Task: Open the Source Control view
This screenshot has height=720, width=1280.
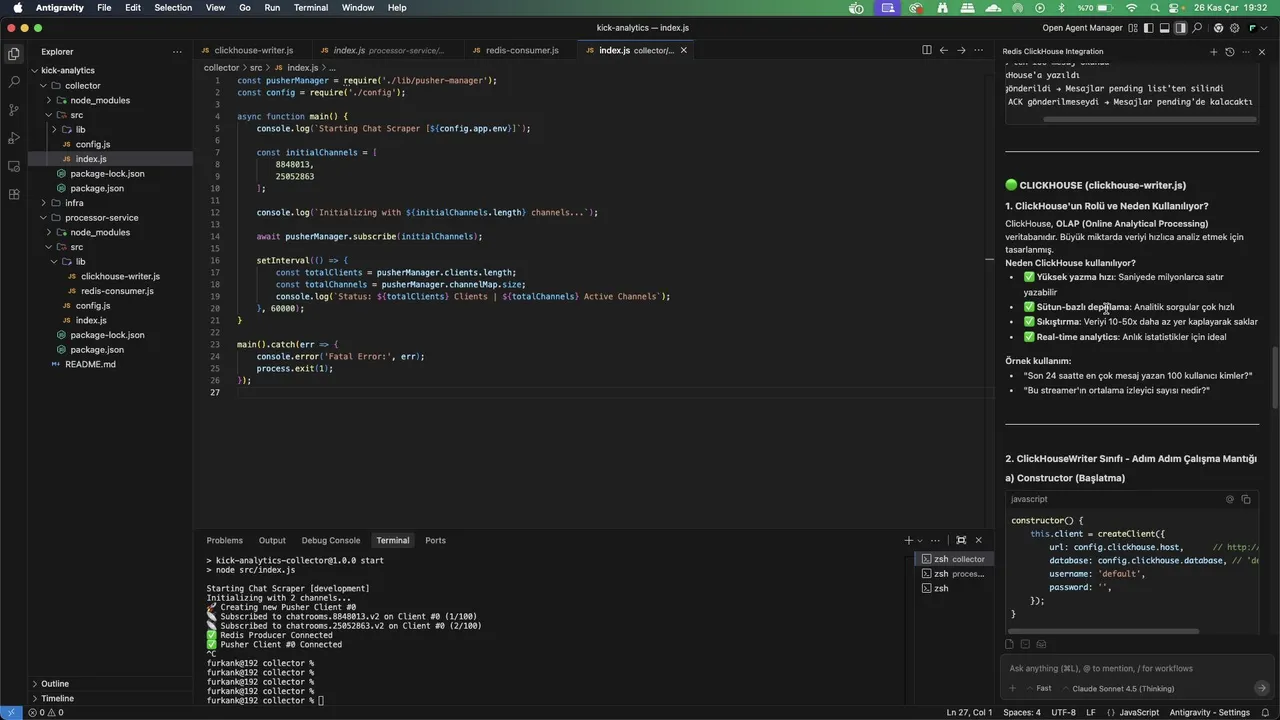Action: [x=13, y=110]
